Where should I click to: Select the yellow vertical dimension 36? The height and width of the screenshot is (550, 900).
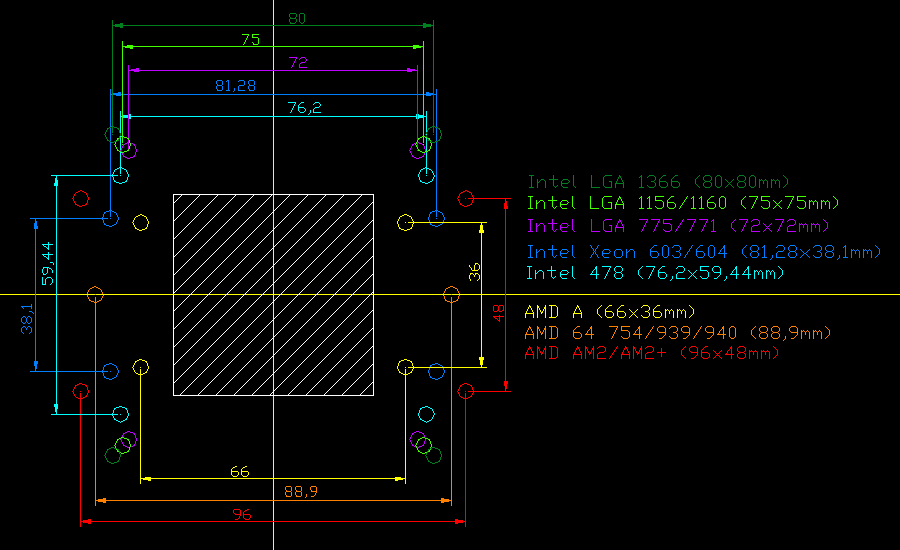474,272
